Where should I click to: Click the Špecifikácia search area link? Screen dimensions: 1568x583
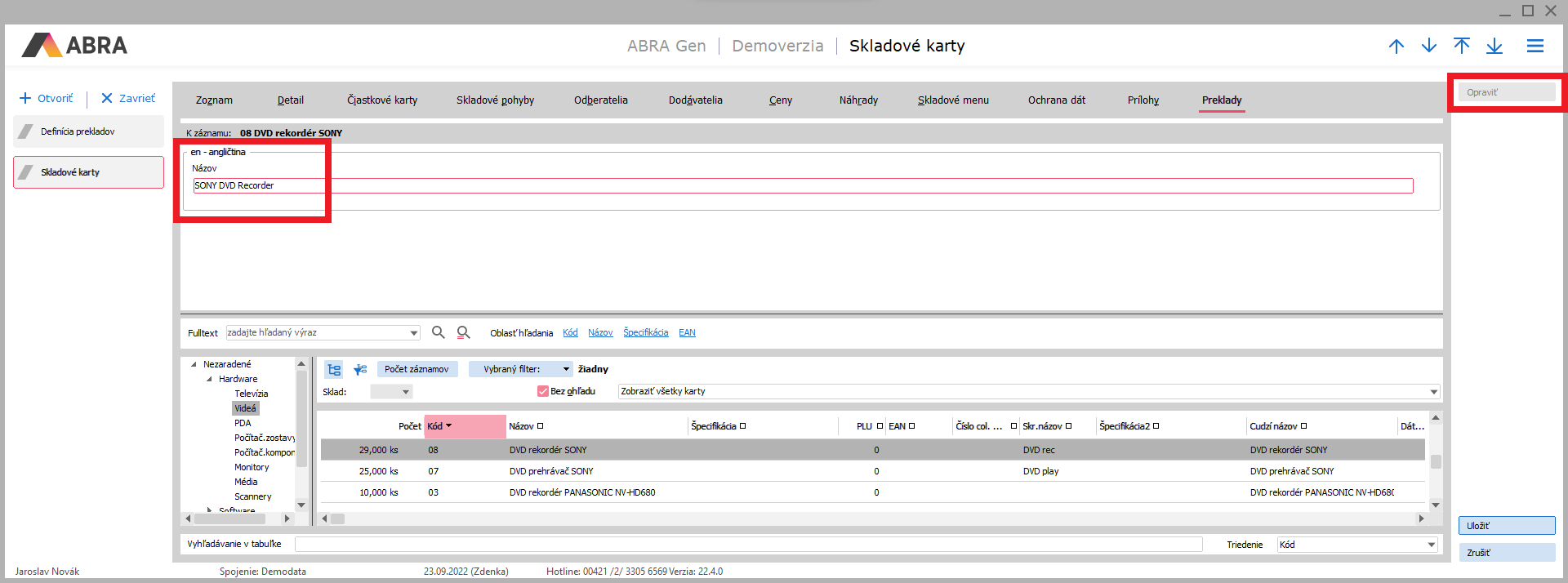tap(645, 332)
